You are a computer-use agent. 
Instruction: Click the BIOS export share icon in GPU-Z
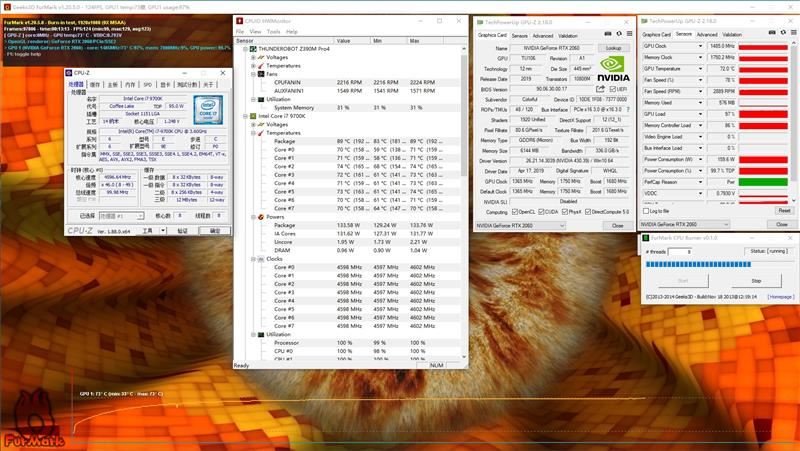pos(601,89)
